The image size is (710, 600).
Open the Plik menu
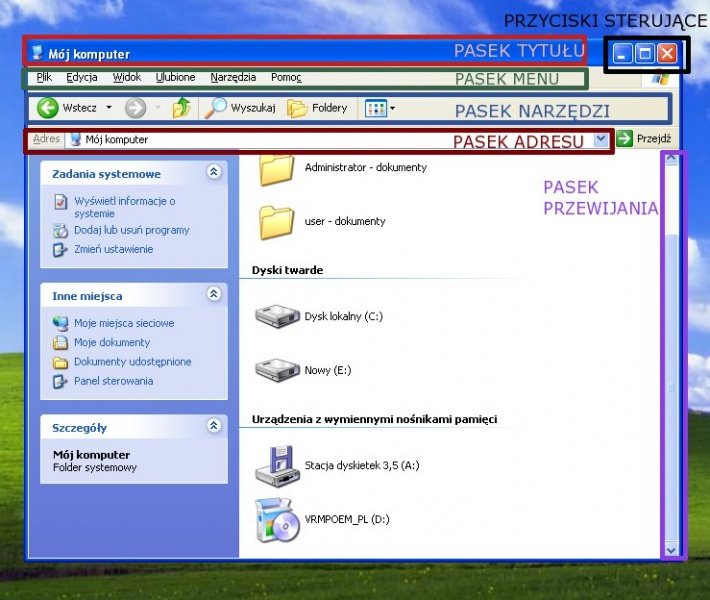pyautogui.click(x=44, y=77)
